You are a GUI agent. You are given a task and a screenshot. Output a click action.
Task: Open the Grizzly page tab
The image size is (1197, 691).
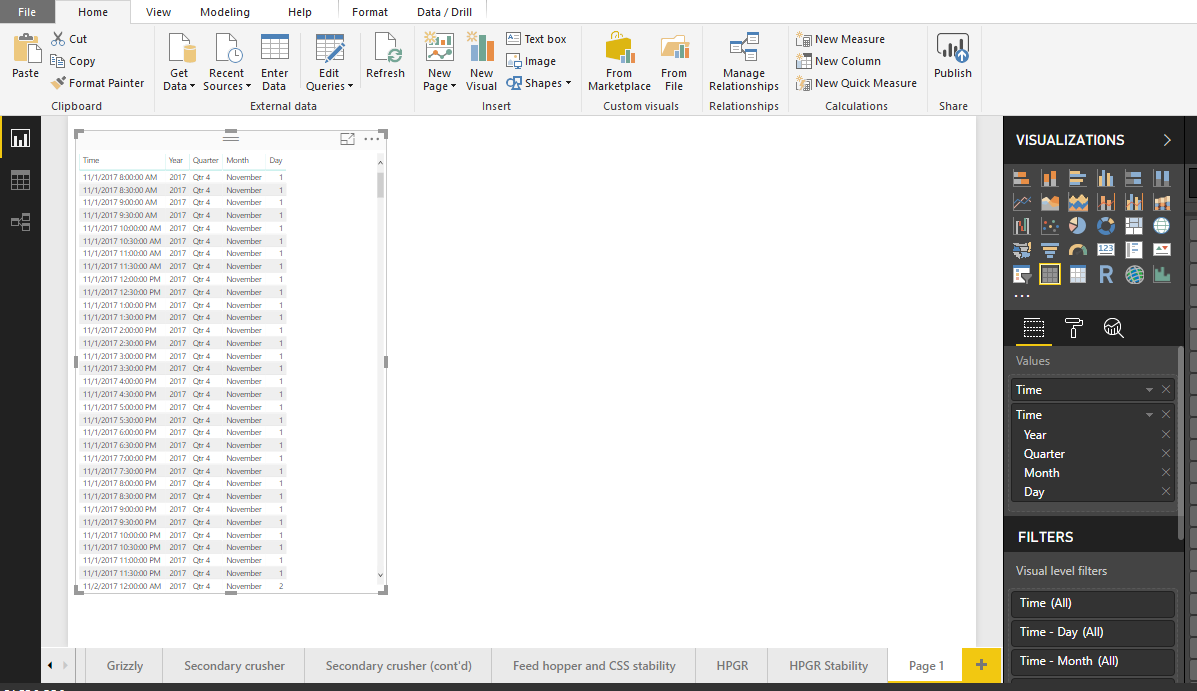pos(124,666)
